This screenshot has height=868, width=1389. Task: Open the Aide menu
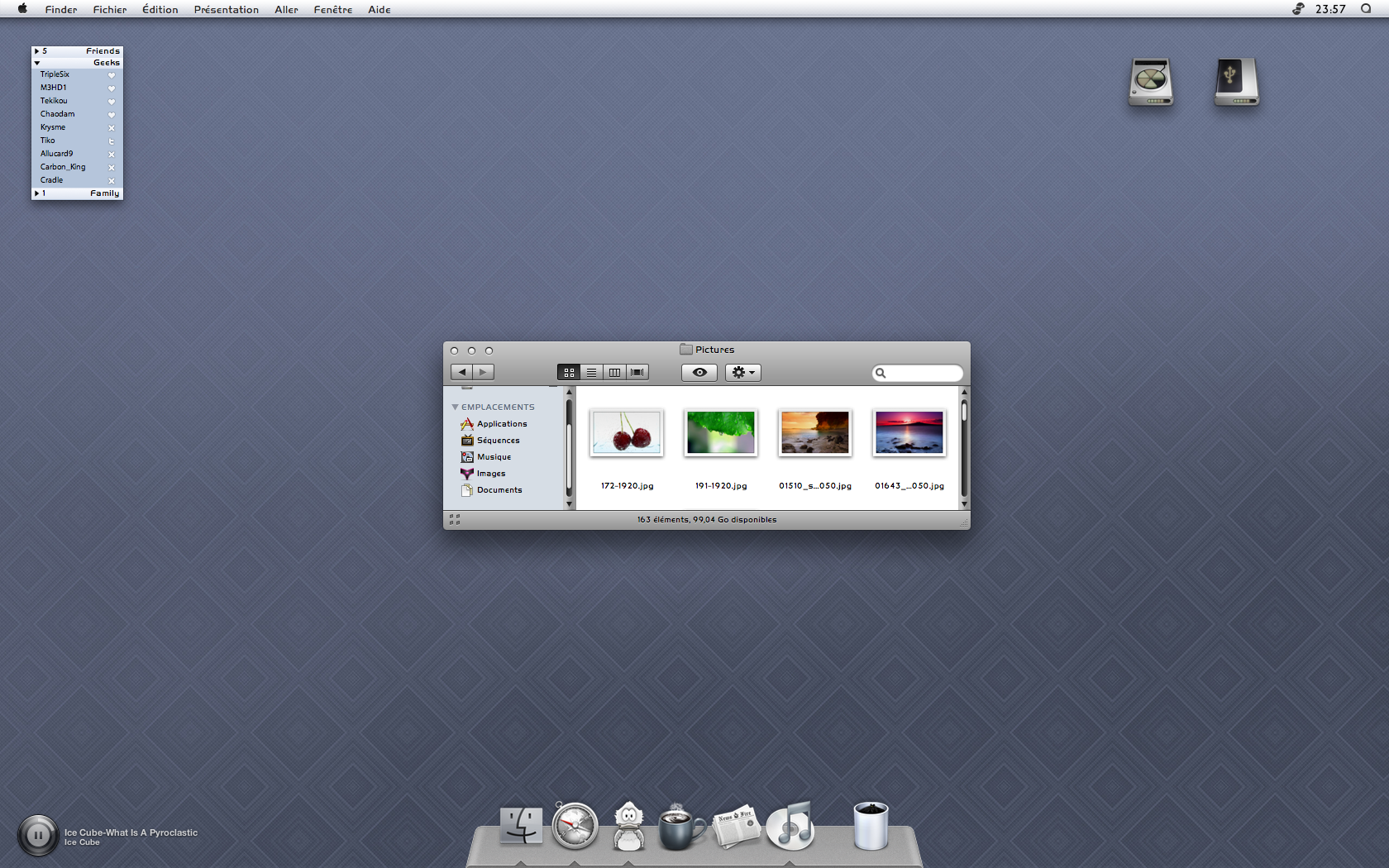(379, 9)
